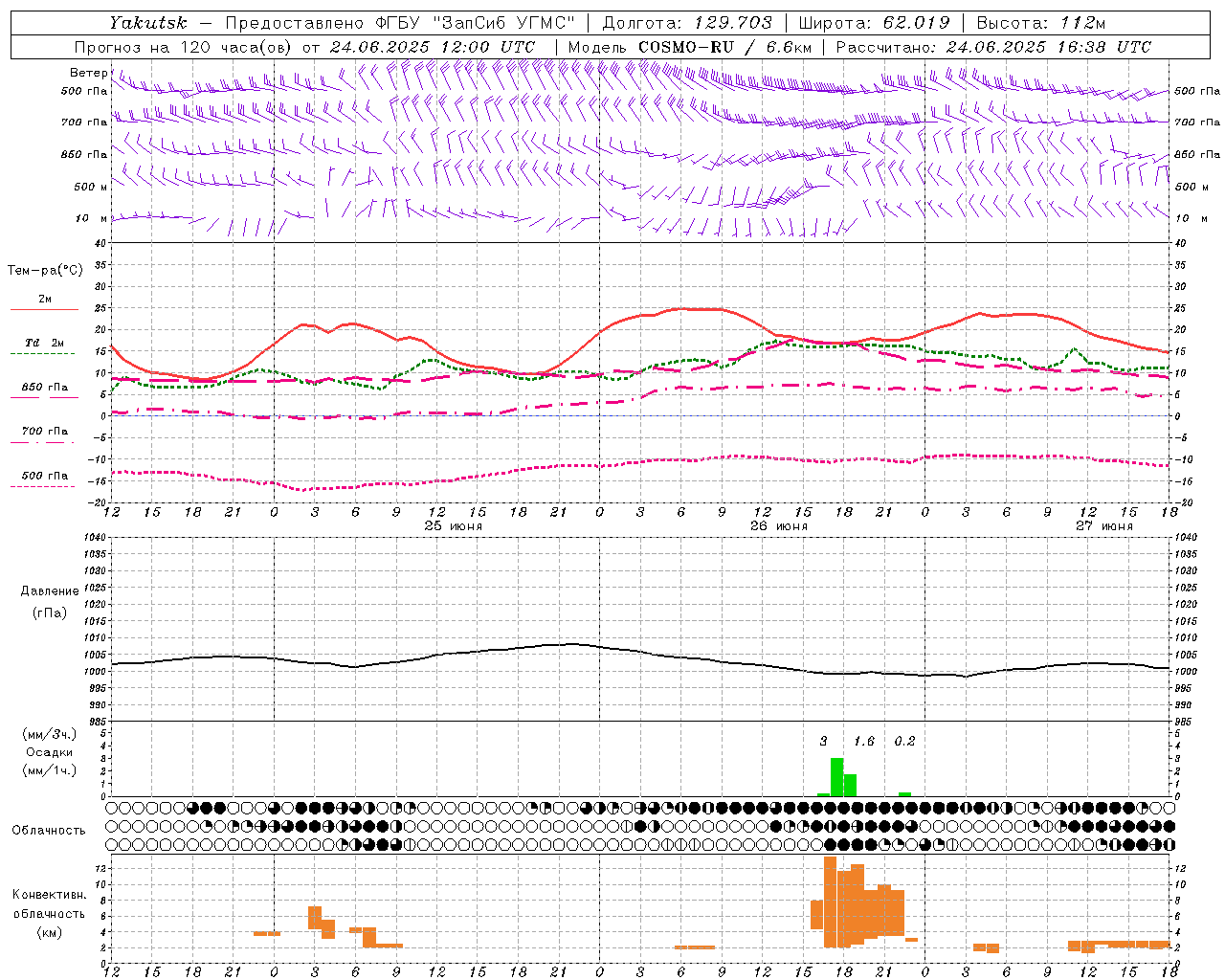
Task: Click the "Тем-ра(°C)" temperature axis label
Action: [x=46, y=271]
